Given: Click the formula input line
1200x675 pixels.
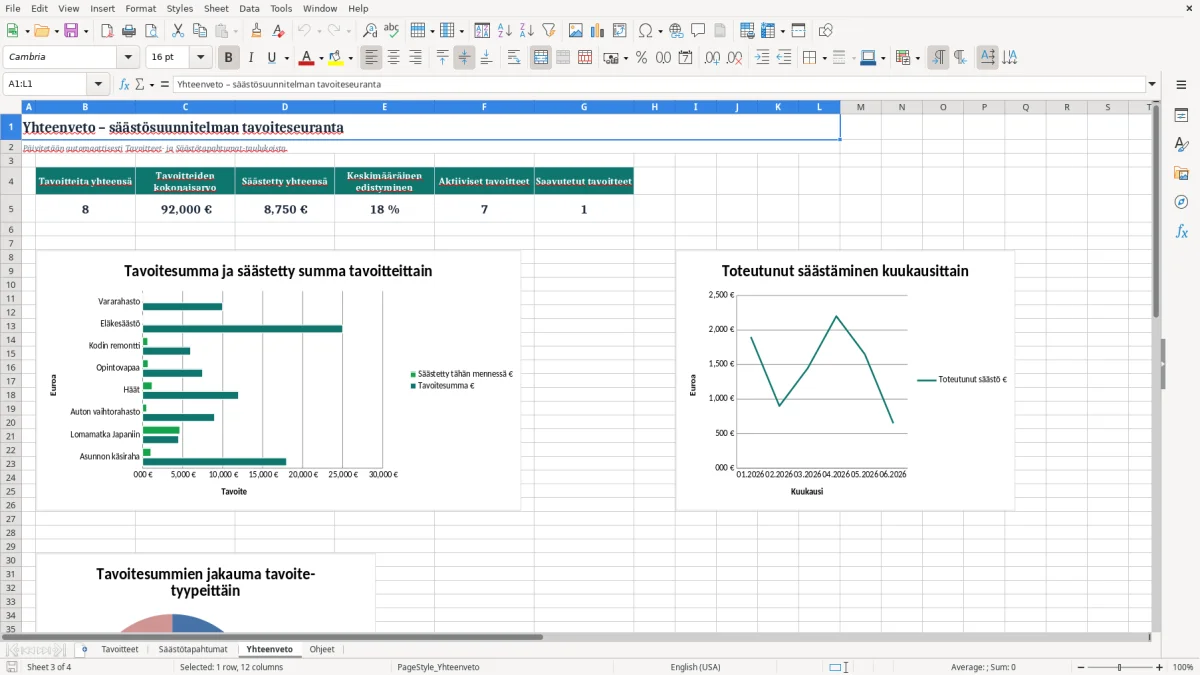Looking at the screenshot, I should [x=658, y=84].
